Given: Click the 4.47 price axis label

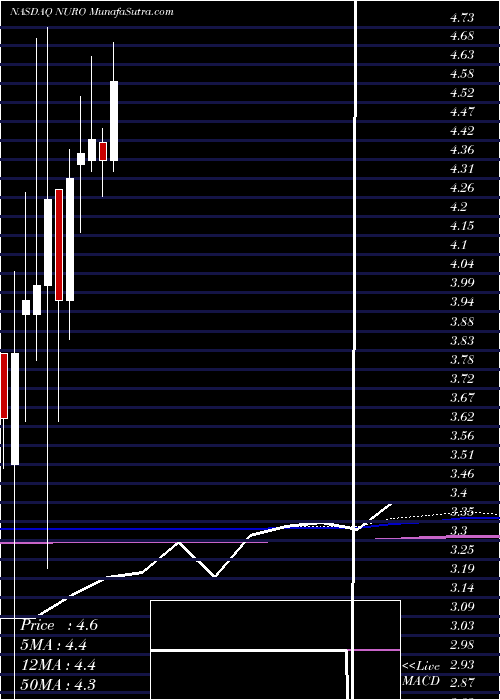Looking at the screenshot, I should click(x=462, y=111).
